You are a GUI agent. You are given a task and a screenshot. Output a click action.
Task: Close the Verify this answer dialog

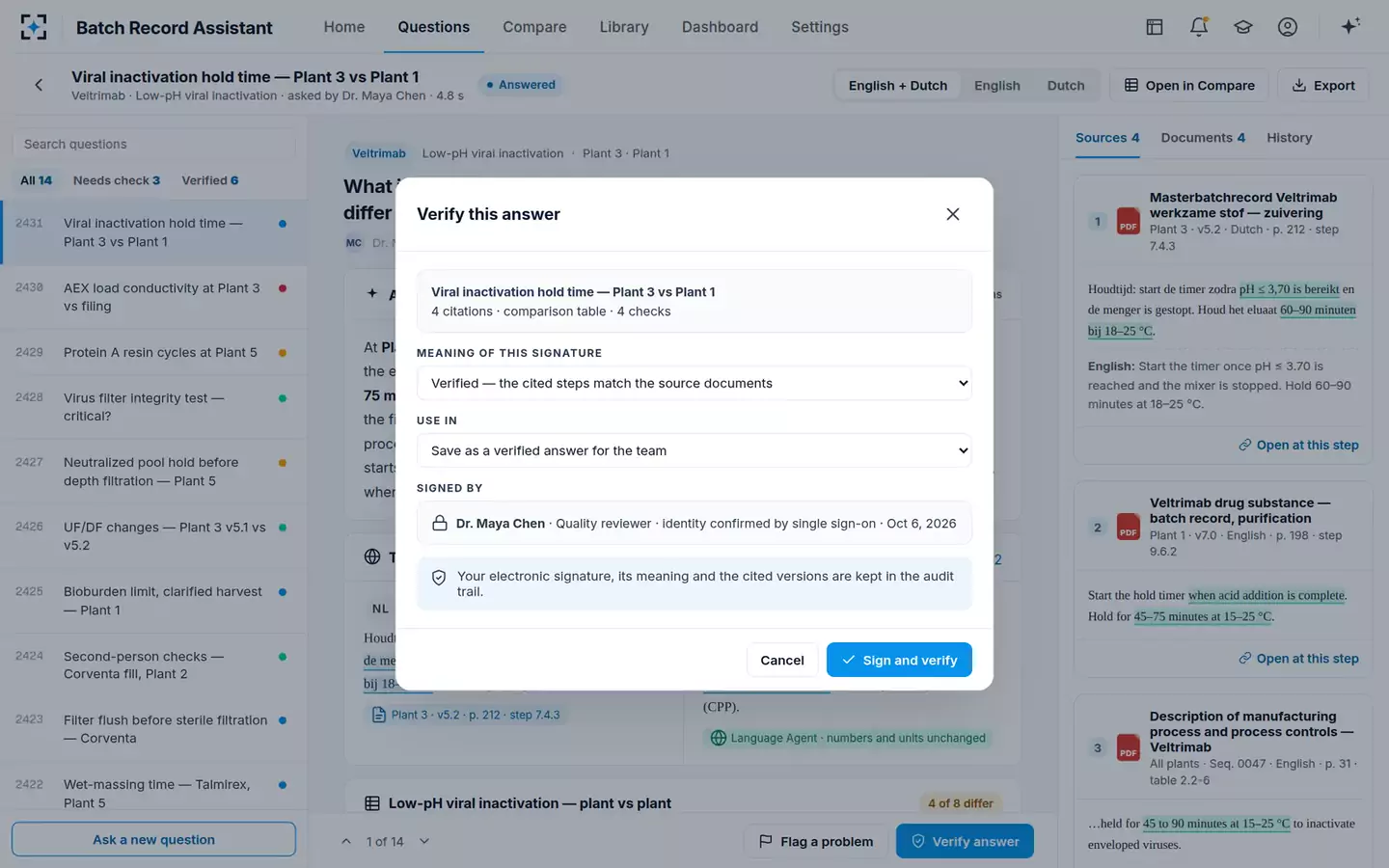[x=953, y=214]
